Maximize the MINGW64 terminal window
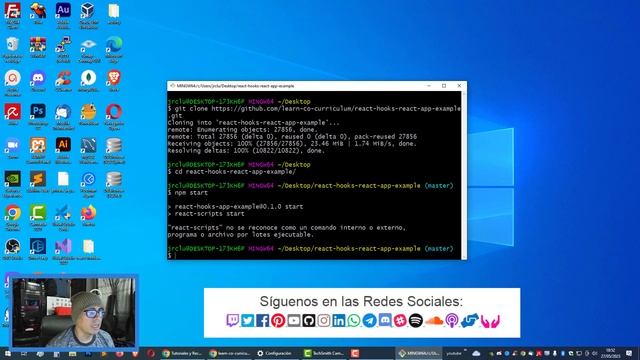Screen dimensions: 640x360 tap(444, 86)
